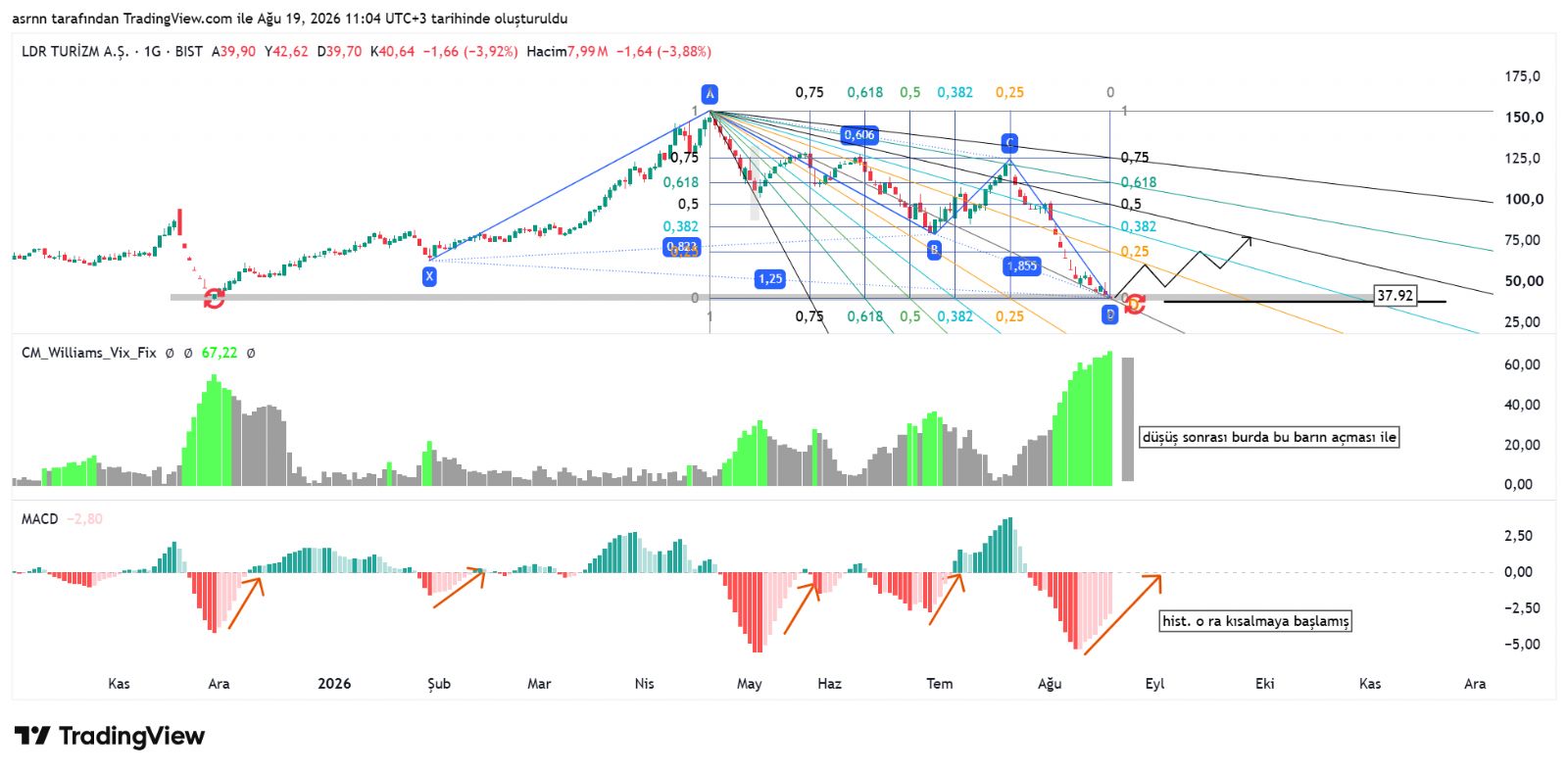Click the high price value Y42,62
This screenshot has height=772, width=1568.
point(286,51)
